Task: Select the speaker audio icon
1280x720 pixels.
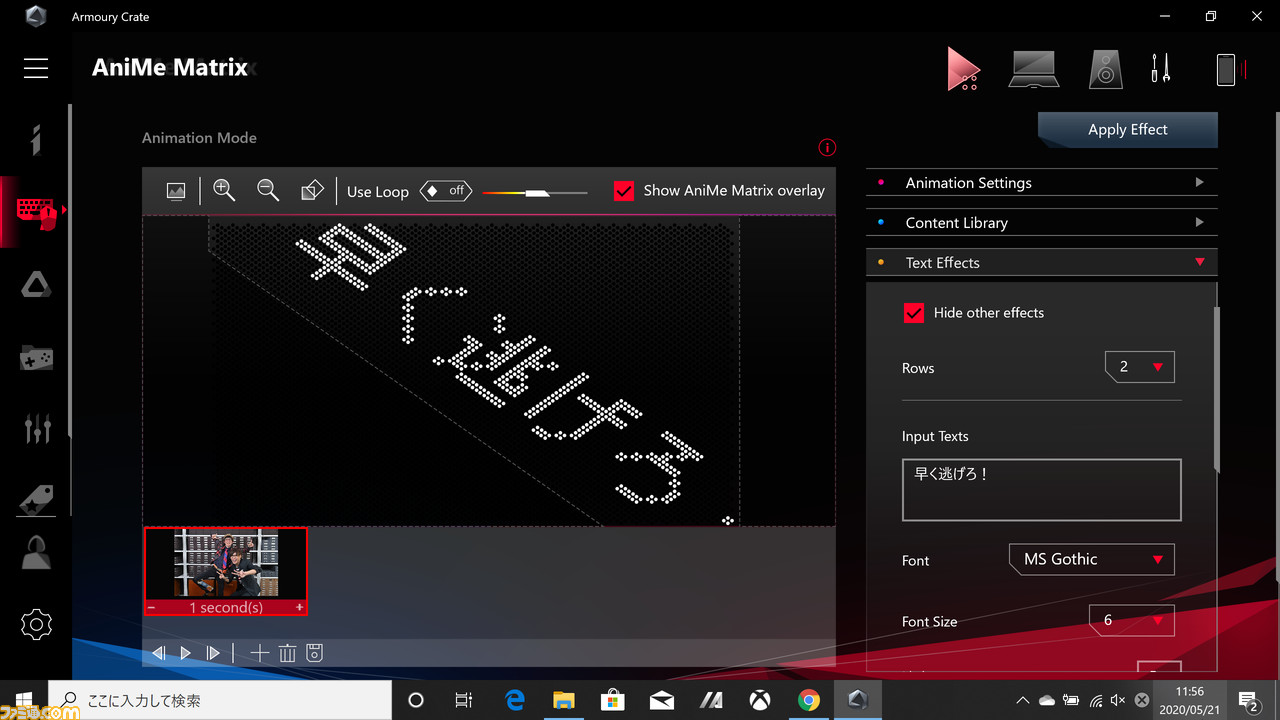Action: (x=1105, y=69)
